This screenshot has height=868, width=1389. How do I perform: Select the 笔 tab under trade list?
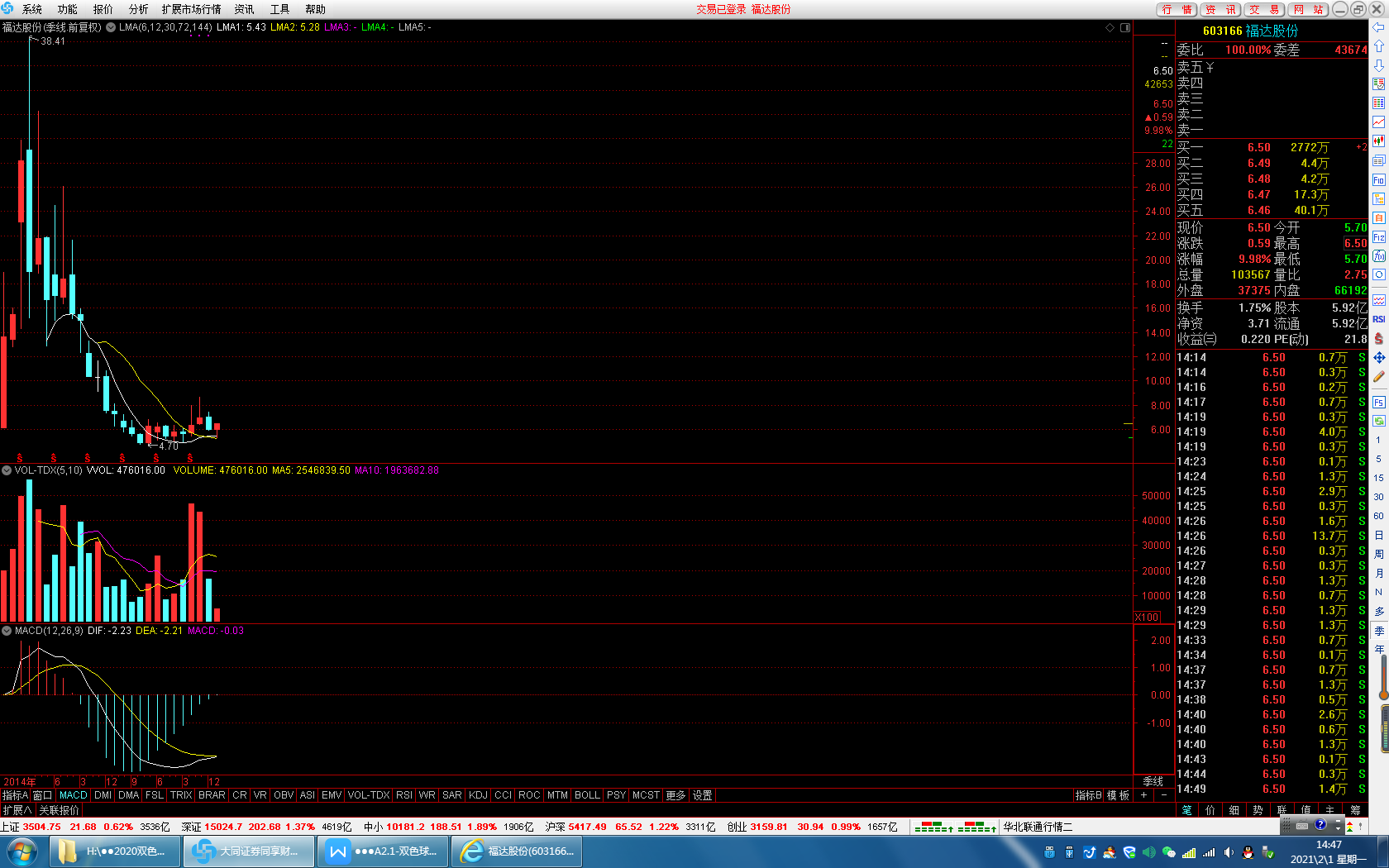[x=1187, y=810]
